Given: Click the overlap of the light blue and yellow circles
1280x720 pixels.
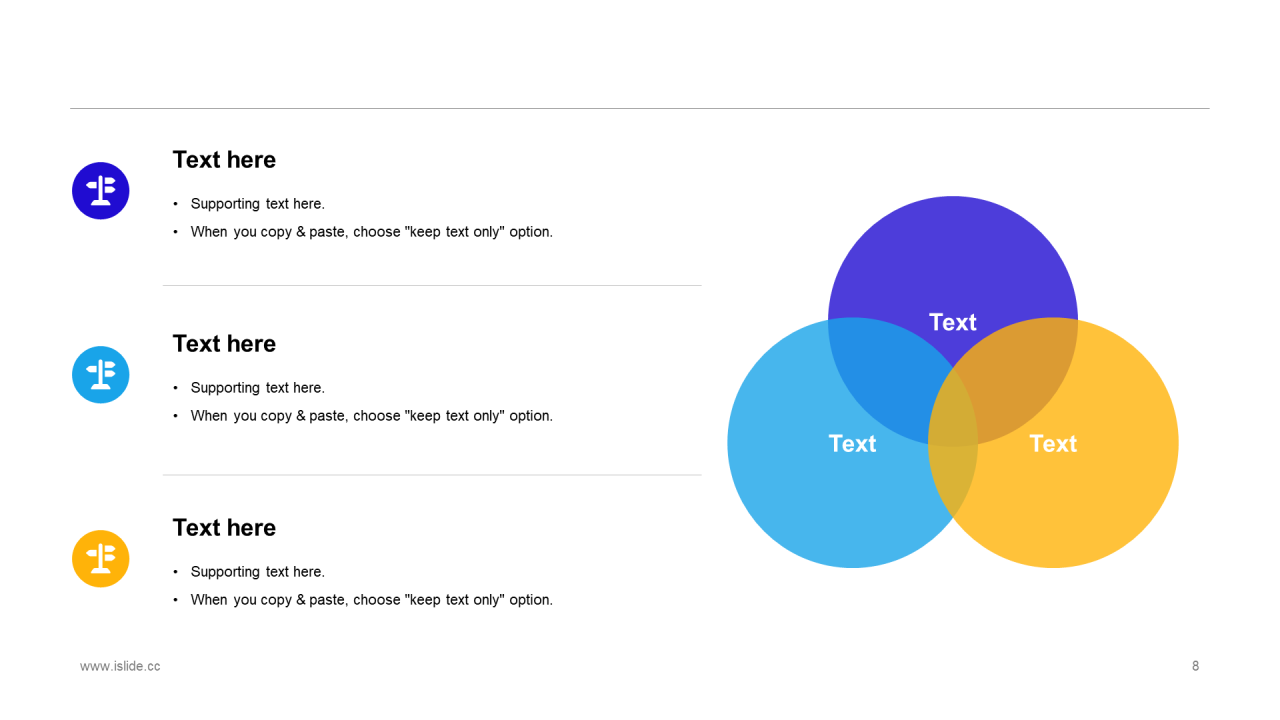Looking at the screenshot, I should tap(953, 480).
